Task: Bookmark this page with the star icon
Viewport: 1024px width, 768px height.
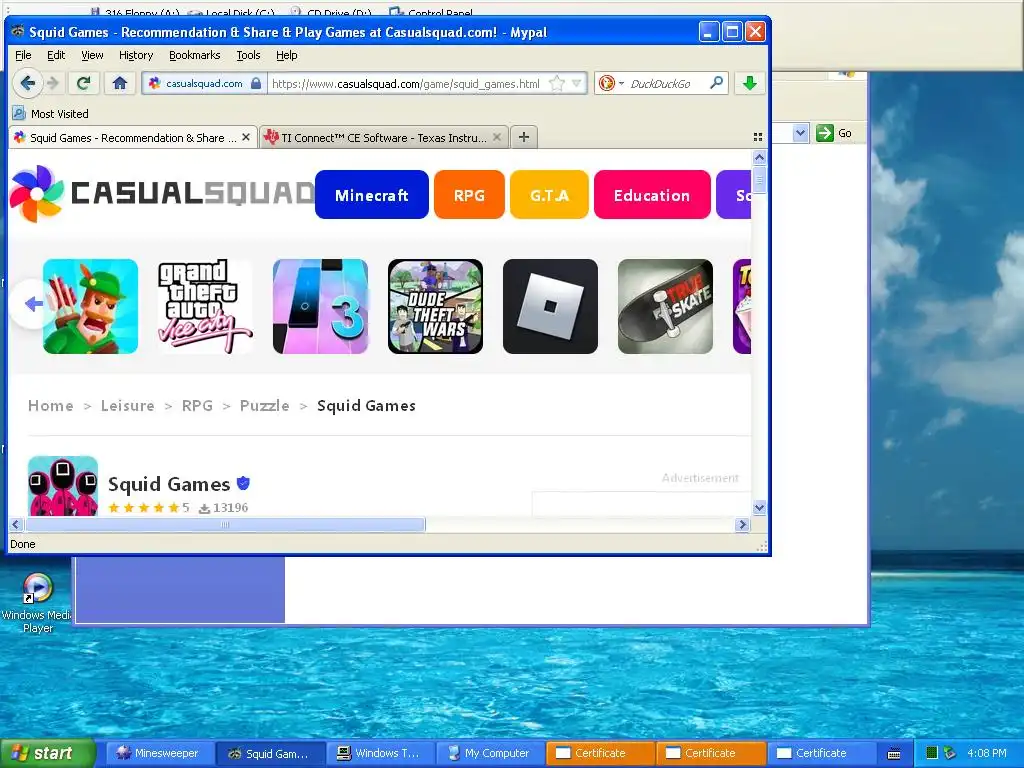Action: coord(556,83)
